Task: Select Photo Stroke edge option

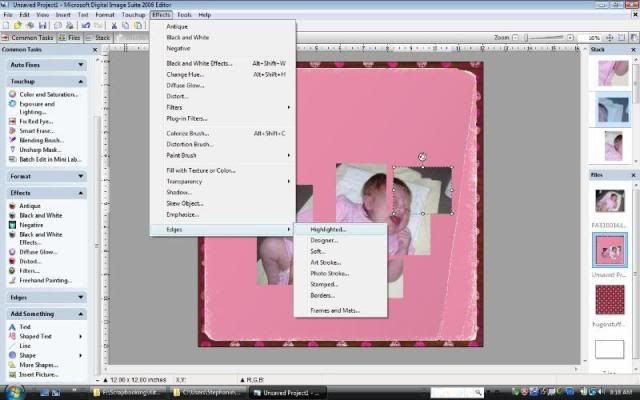Action: pos(340,273)
